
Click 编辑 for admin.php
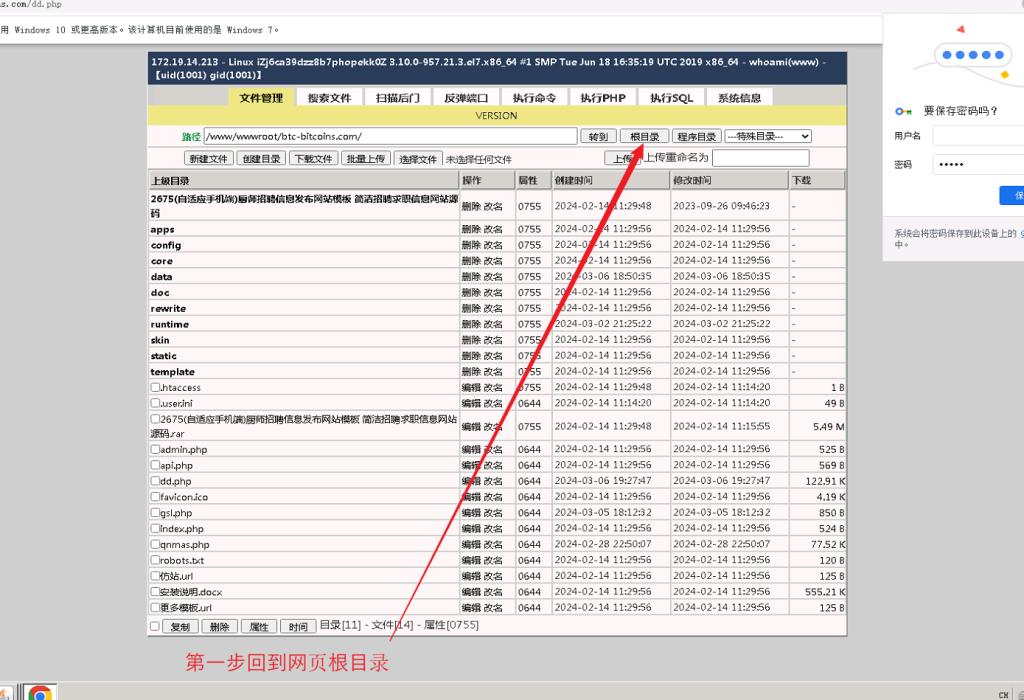tap(470, 450)
